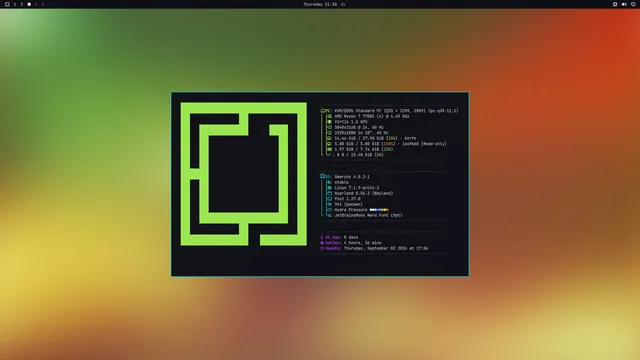Click the Thursday 21:38 clock

click(320, 4)
